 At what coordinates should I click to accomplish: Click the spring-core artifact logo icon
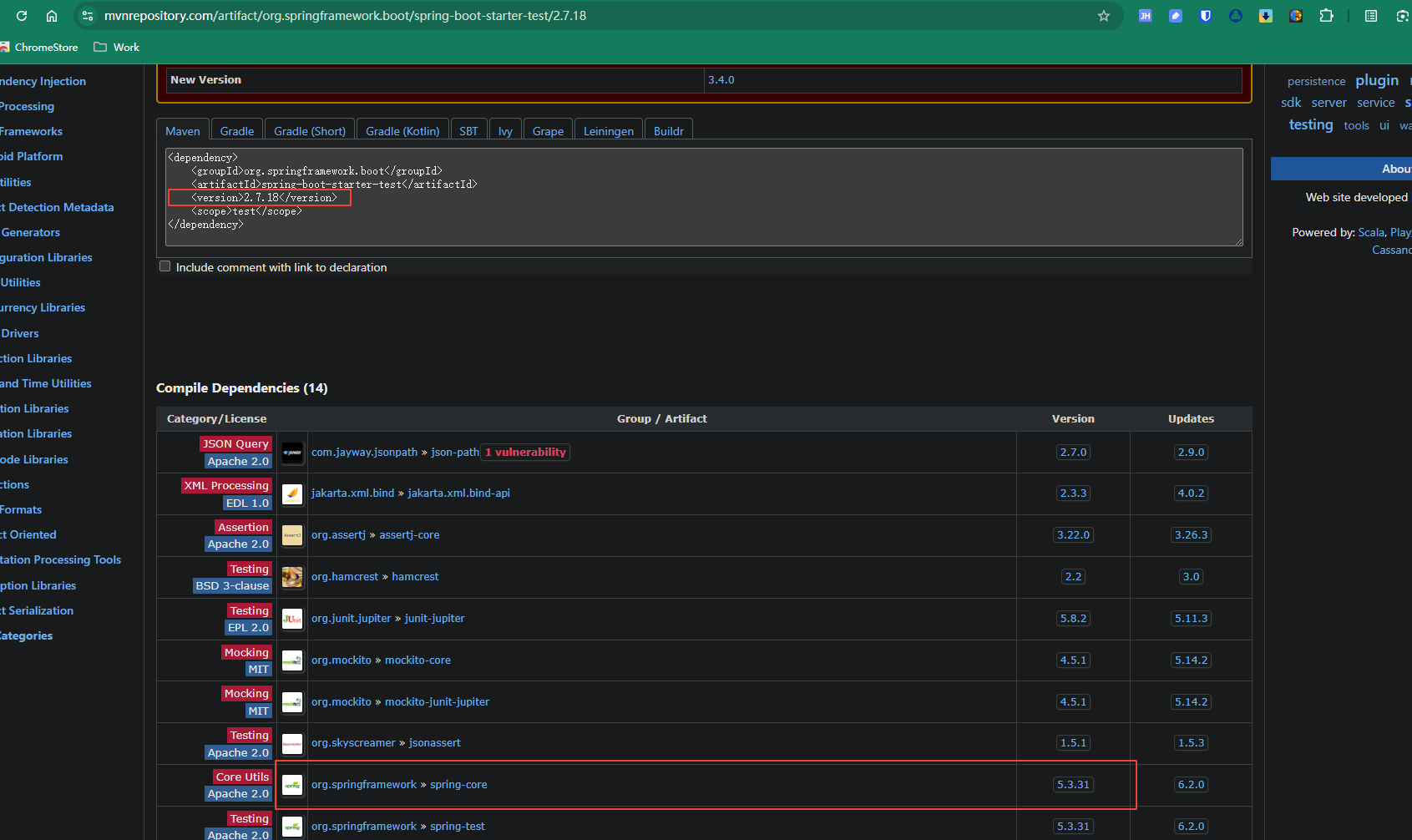tap(292, 785)
